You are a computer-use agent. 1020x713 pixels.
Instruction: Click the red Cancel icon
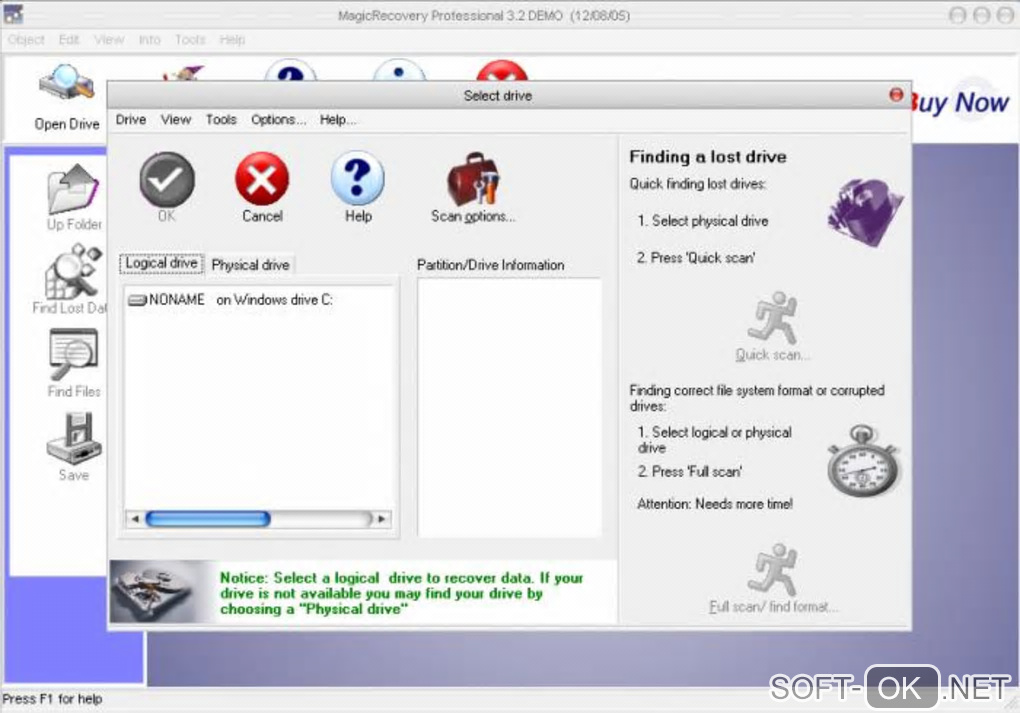(x=262, y=179)
